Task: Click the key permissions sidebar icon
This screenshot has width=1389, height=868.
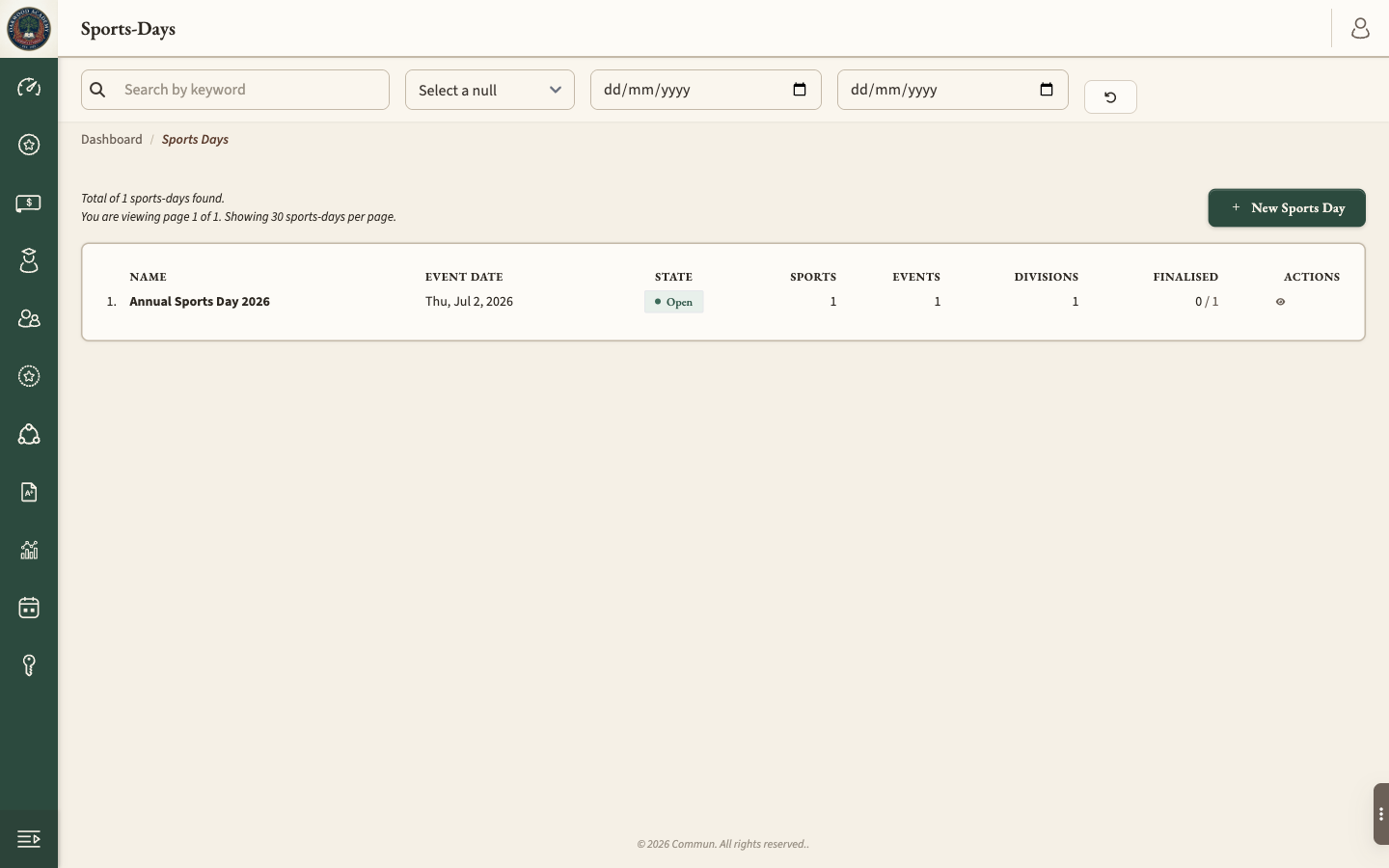Action: point(29,665)
